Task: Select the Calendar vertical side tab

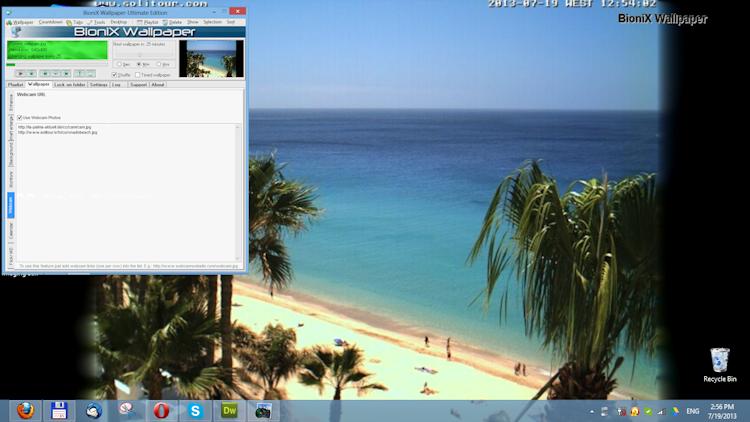Action: (x=11, y=231)
